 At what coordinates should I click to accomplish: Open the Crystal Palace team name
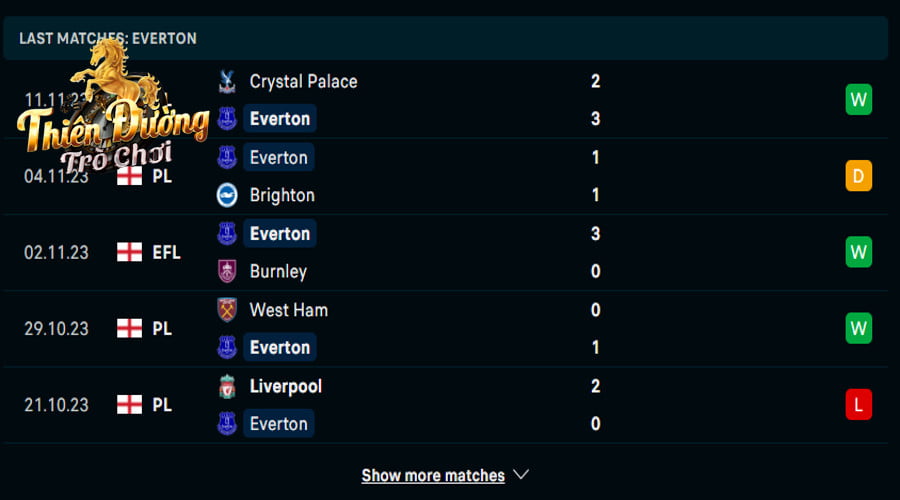pos(303,82)
